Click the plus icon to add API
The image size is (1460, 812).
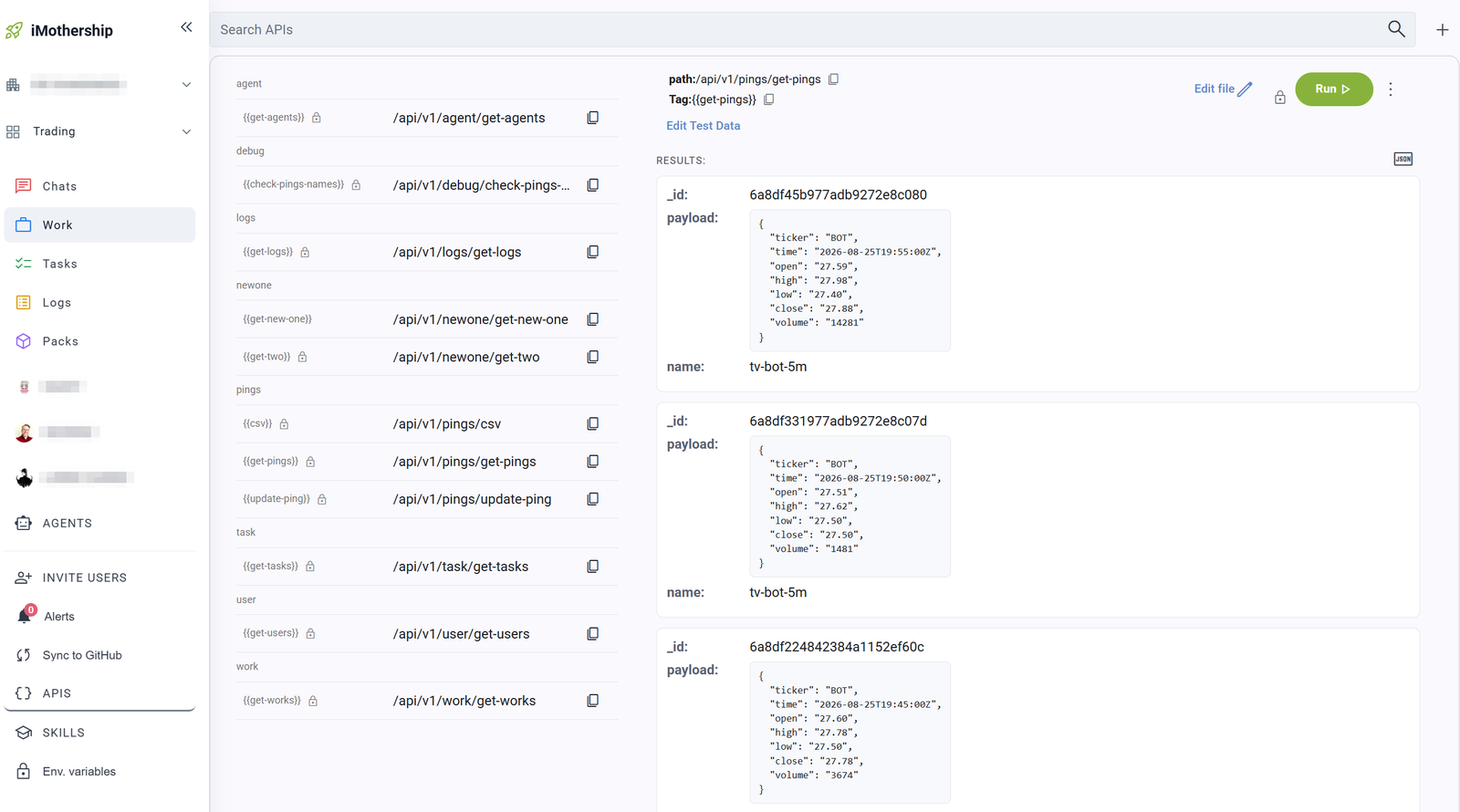1443,30
